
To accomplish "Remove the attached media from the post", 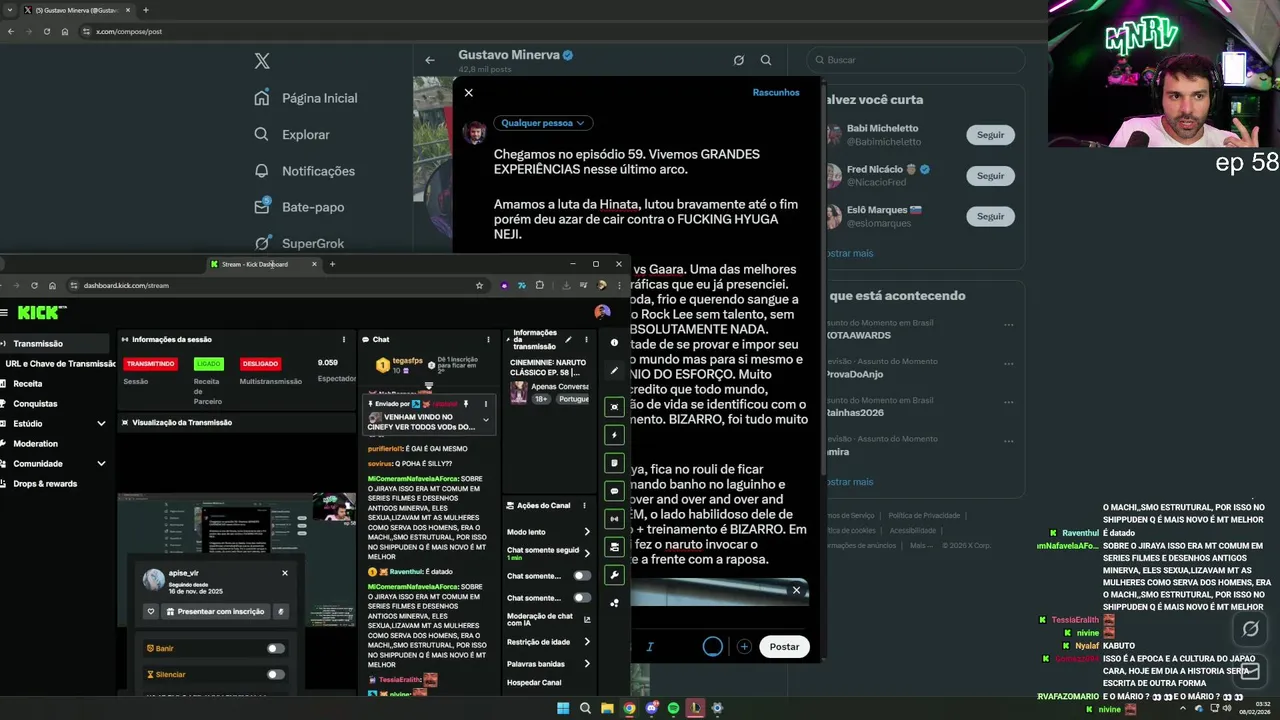I will point(796,590).
